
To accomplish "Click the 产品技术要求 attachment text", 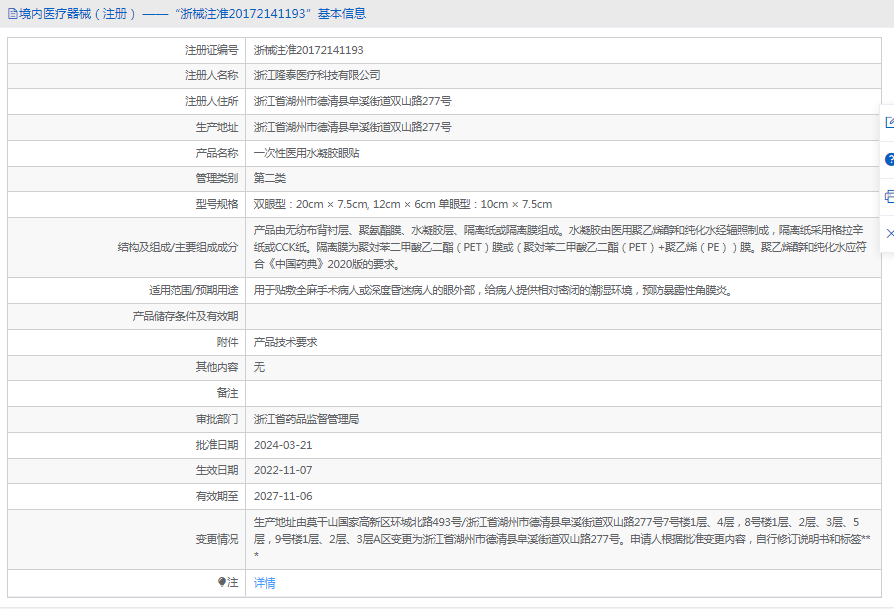I will coord(285,342).
